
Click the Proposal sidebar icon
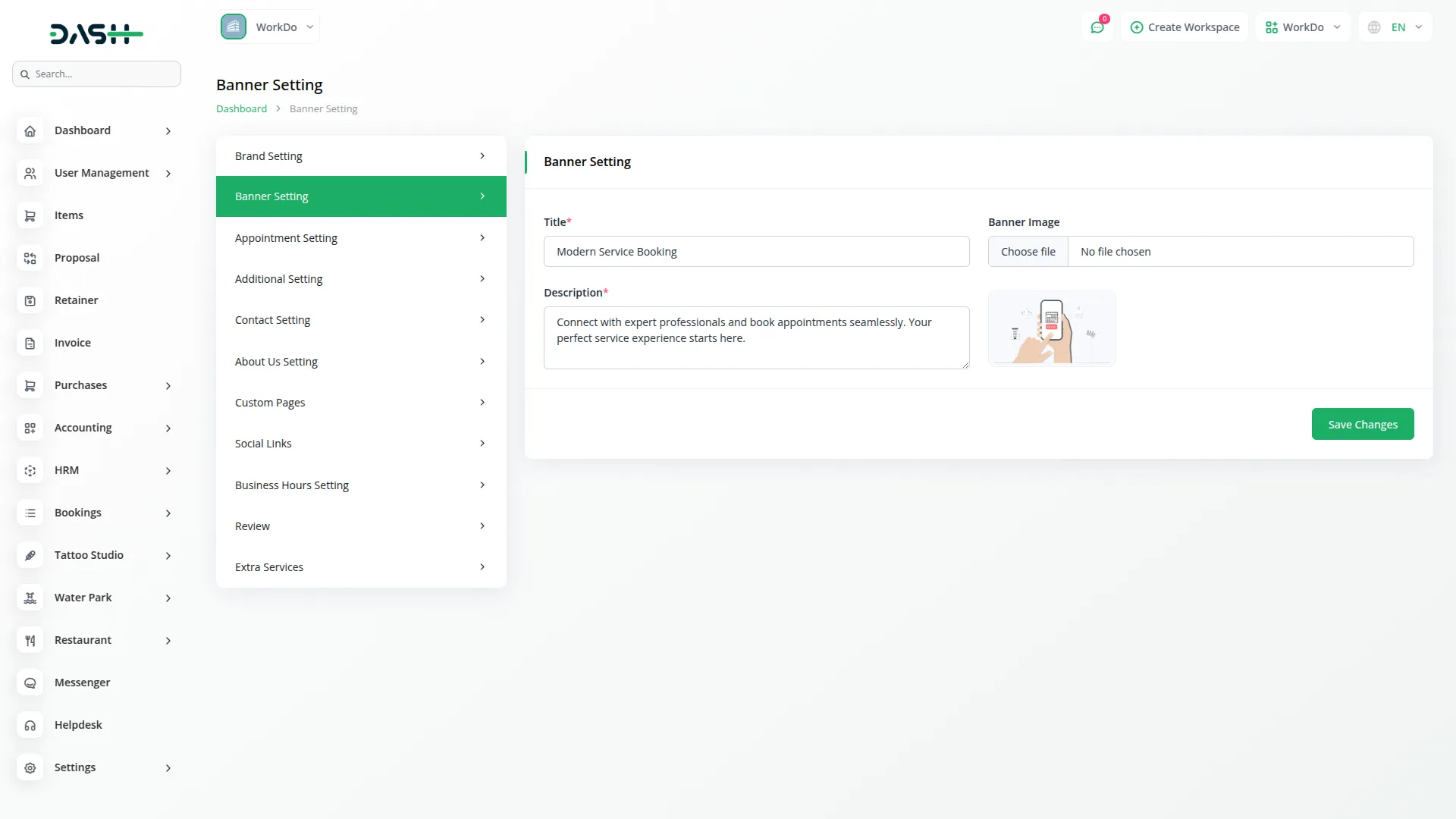pos(30,258)
